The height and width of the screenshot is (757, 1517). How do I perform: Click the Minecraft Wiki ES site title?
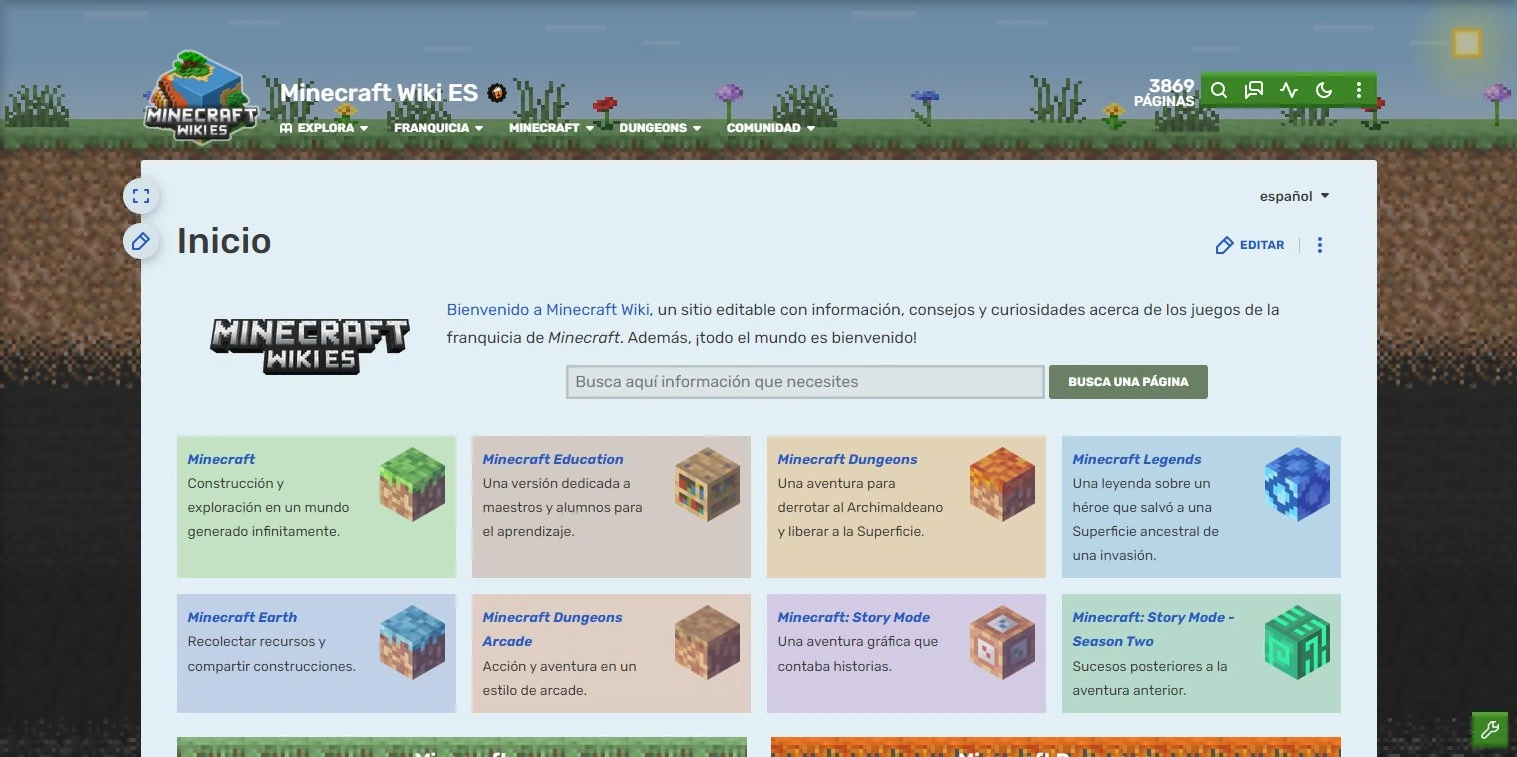click(379, 93)
